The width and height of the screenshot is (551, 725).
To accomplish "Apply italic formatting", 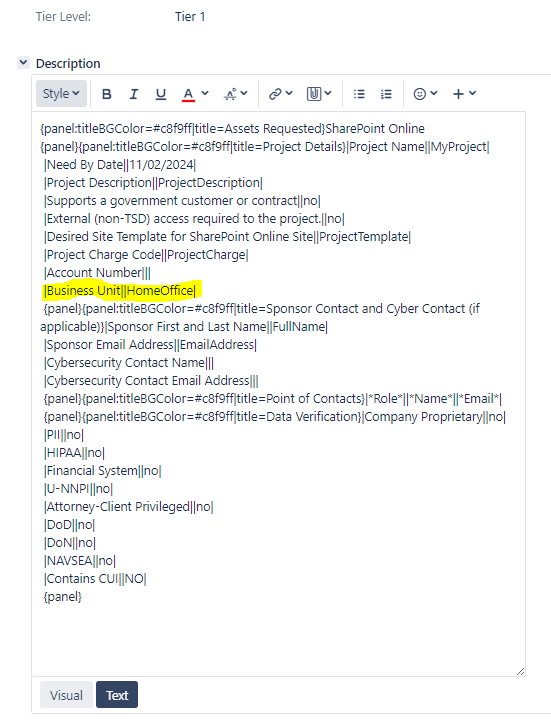I will pos(134,94).
